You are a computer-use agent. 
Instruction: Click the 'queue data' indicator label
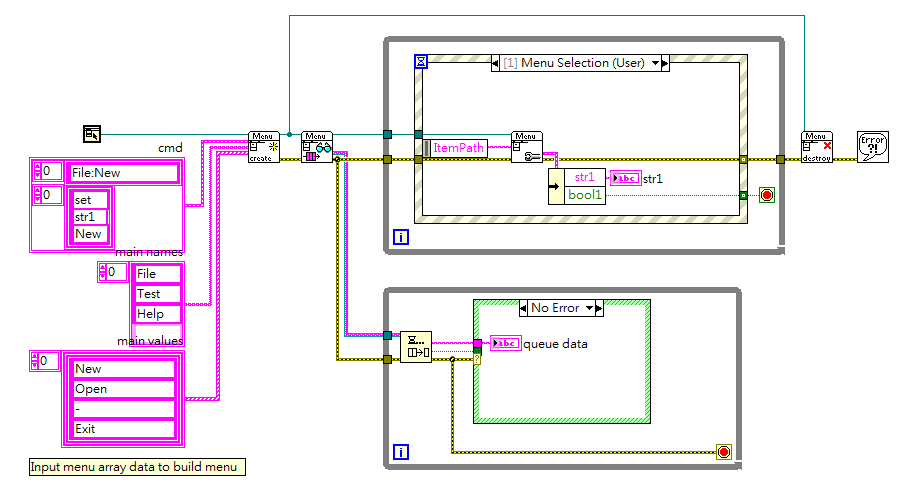pos(555,344)
